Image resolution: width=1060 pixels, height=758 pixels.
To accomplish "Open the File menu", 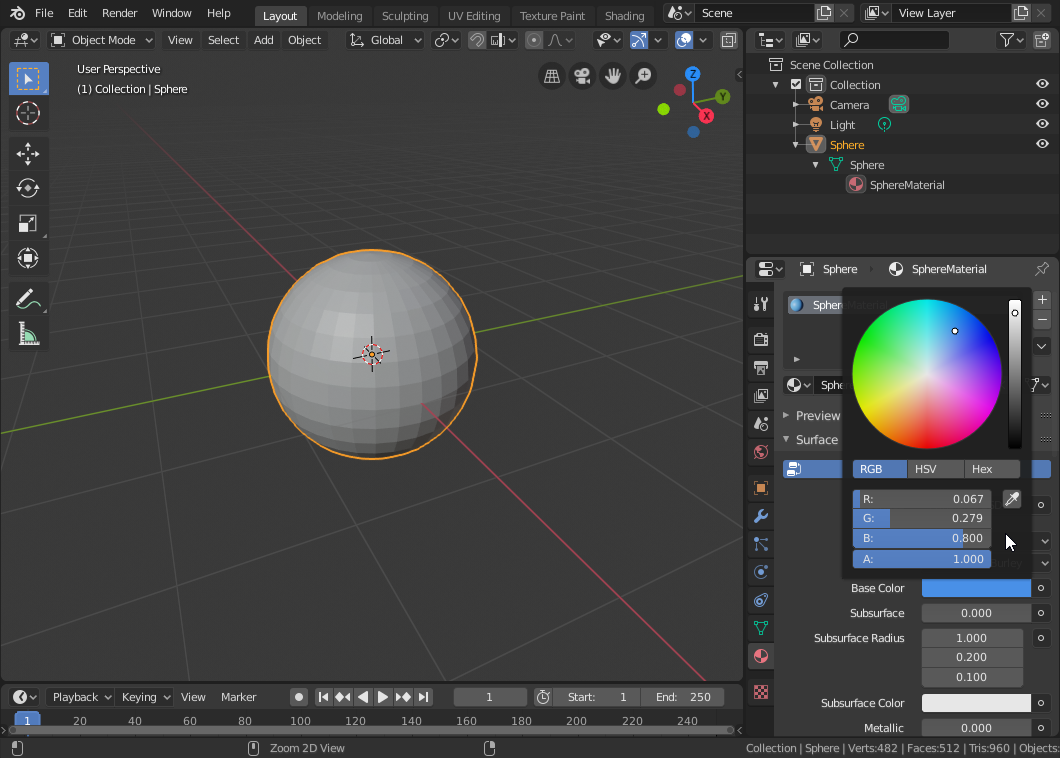I will coord(44,13).
